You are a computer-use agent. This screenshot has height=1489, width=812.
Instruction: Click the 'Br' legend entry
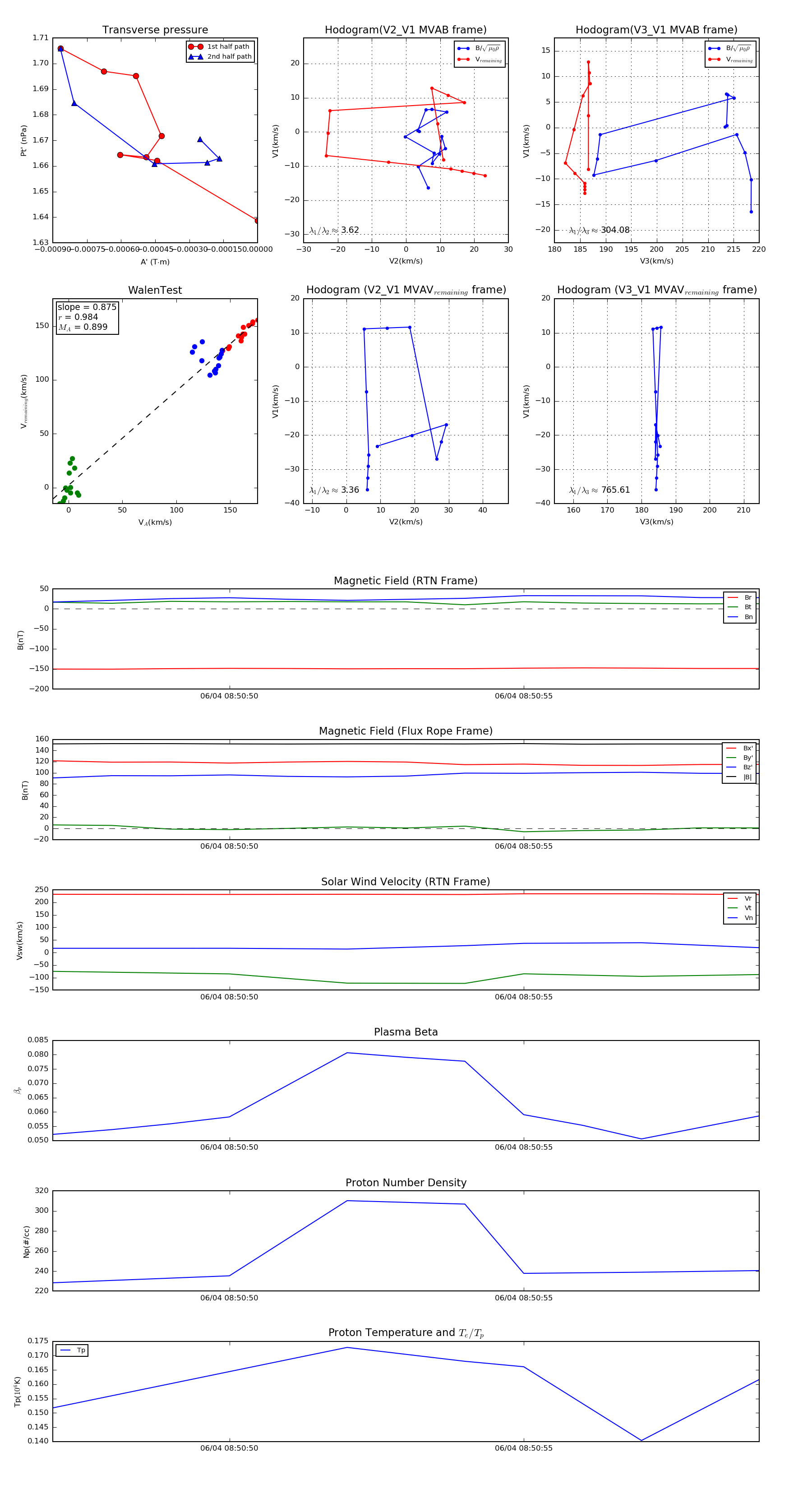pyautogui.click(x=740, y=598)
